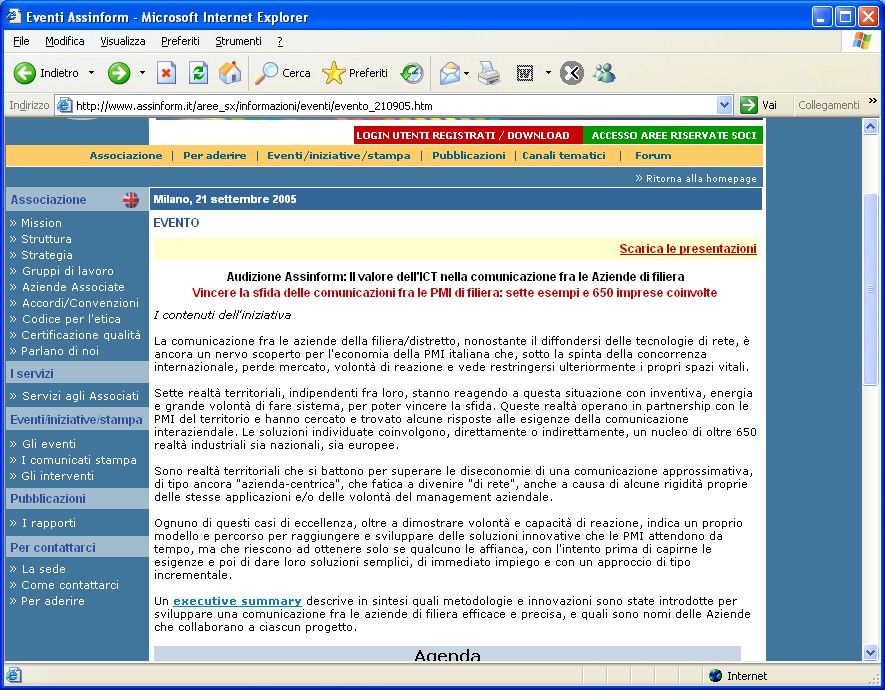Select Per aderire in top navigation

click(214, 156)
